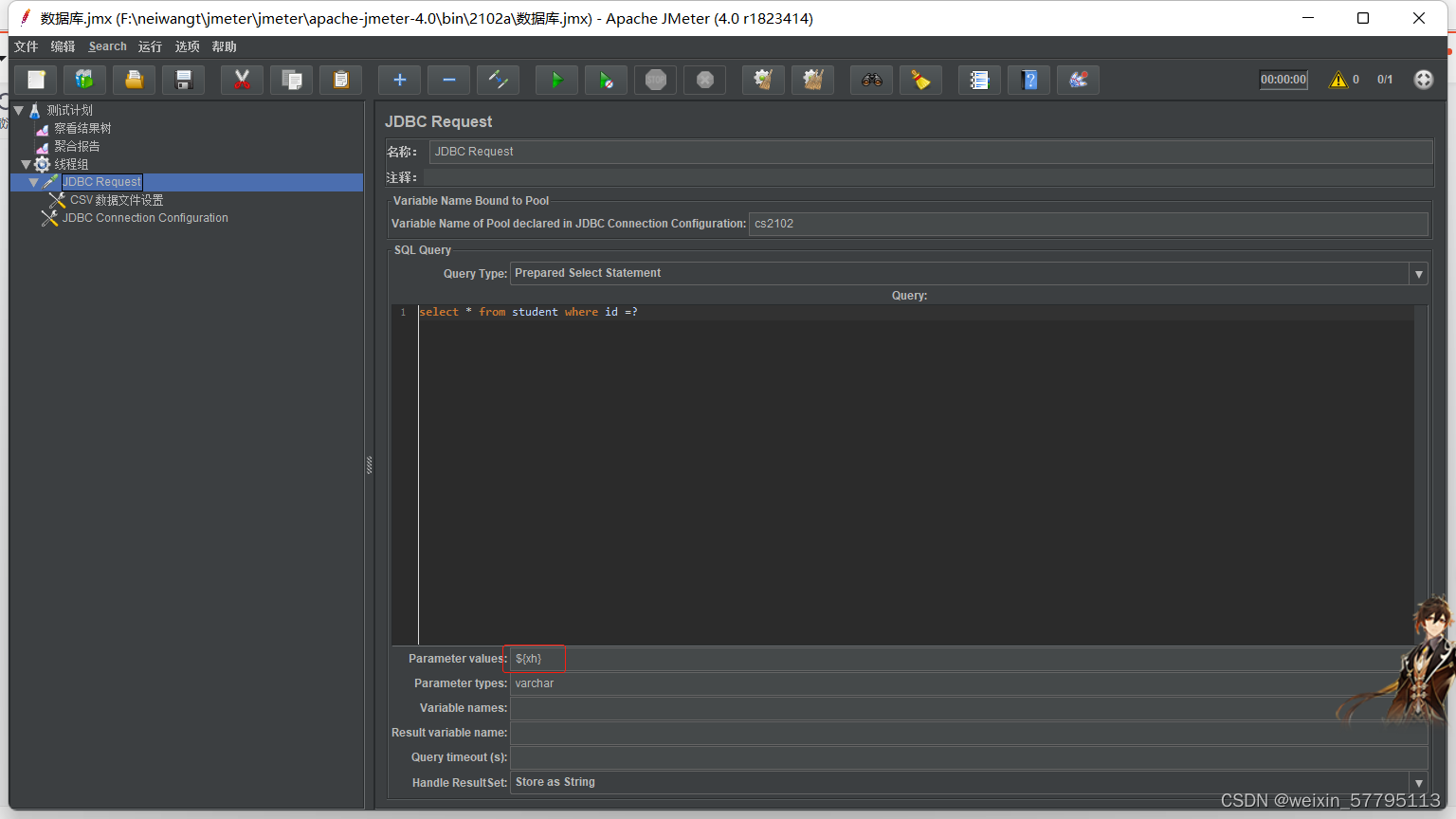The image size is (1456, 819).
Task: Open the 文件 menu
Action: coord(26,46)
